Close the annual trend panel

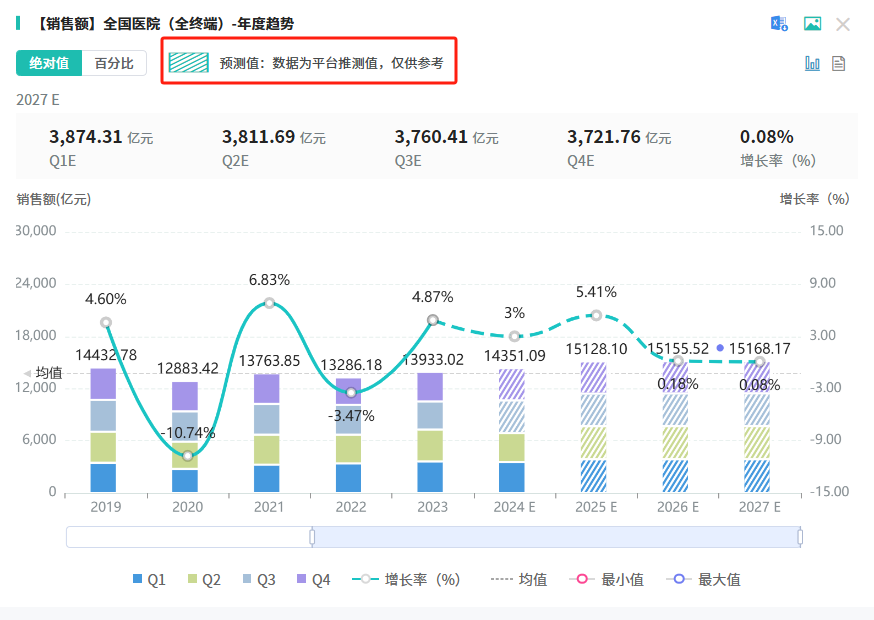coord(843,24)
